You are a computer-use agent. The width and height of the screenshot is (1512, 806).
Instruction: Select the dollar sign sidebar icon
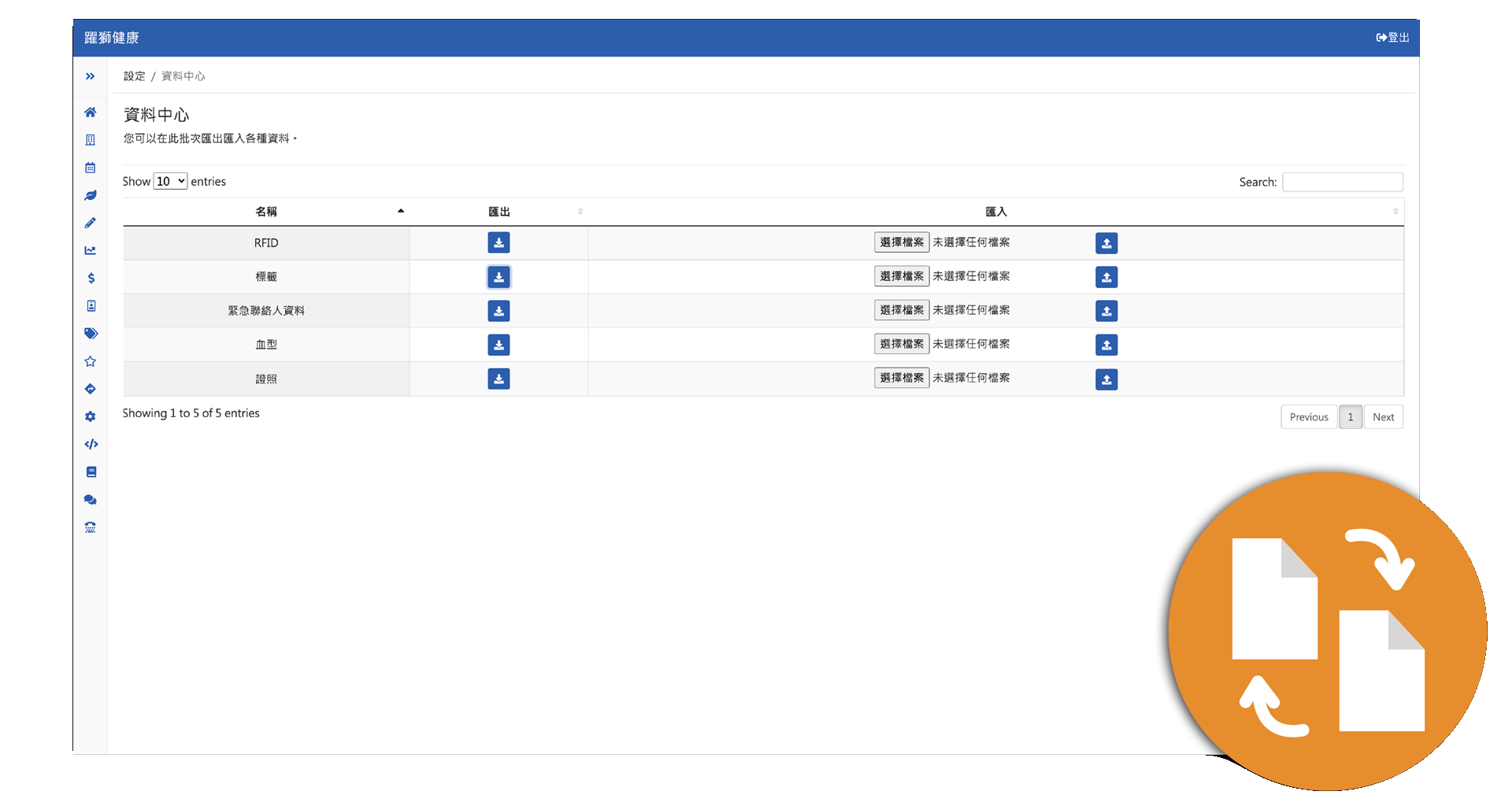point(91,278)
